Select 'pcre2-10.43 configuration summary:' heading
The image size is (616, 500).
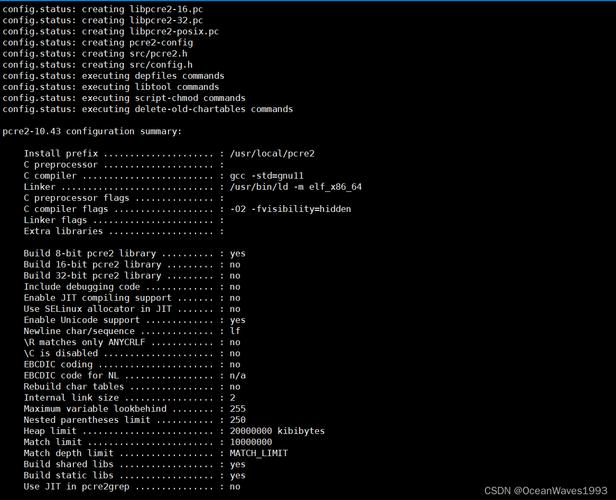click(x=92, y=131)
